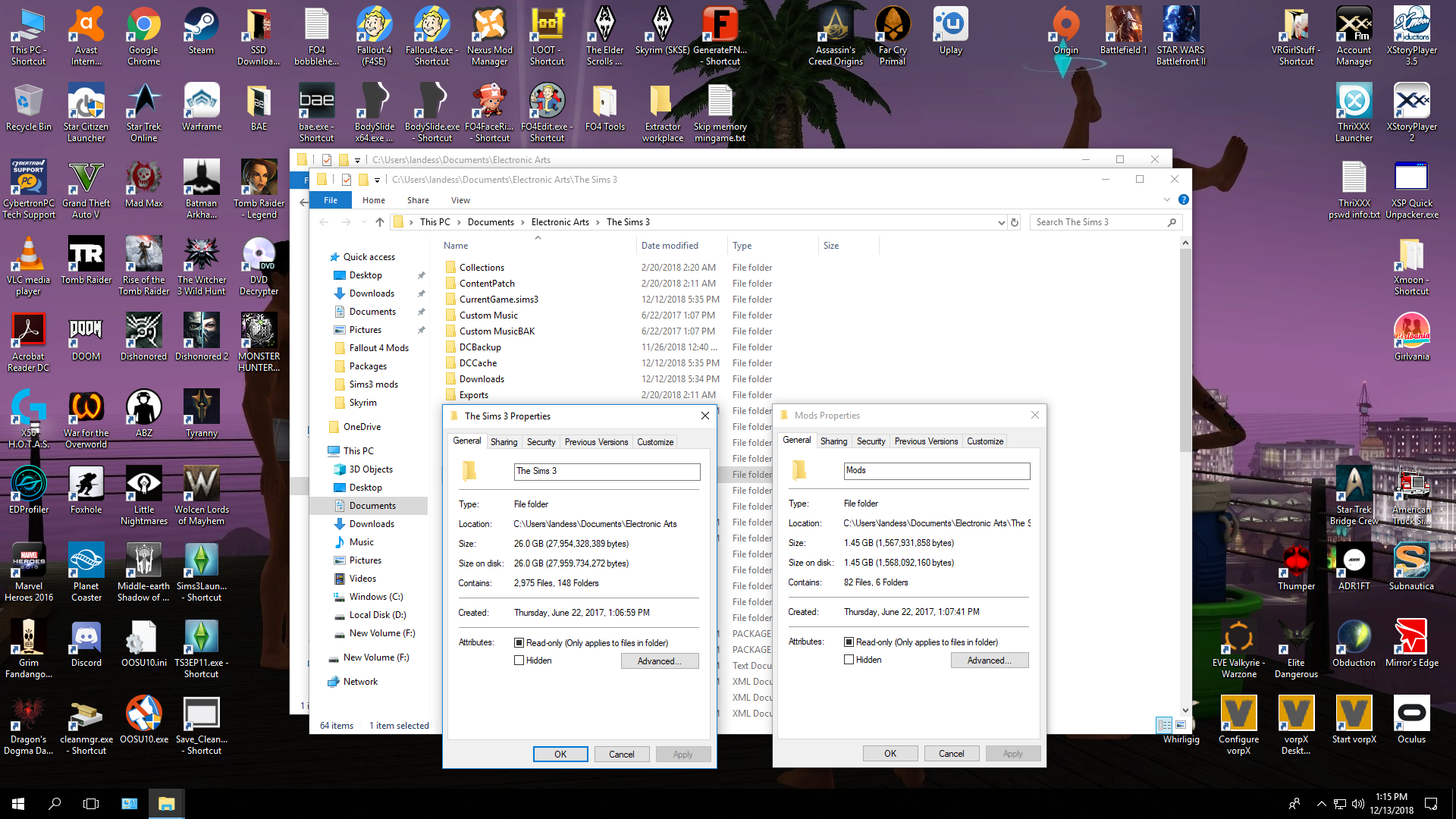Open Security tab in The Sims 3 Properties
Image resolution: width=1456 pixels, height=819 pixels.
(x=541, y=442)
